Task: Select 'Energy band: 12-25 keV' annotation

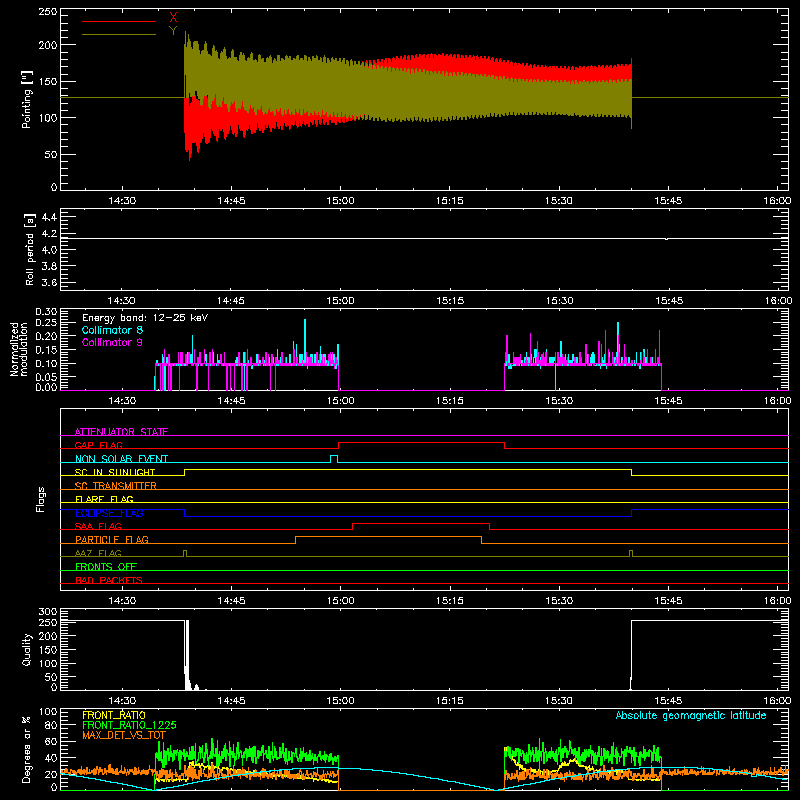Action: coord(145,318)
